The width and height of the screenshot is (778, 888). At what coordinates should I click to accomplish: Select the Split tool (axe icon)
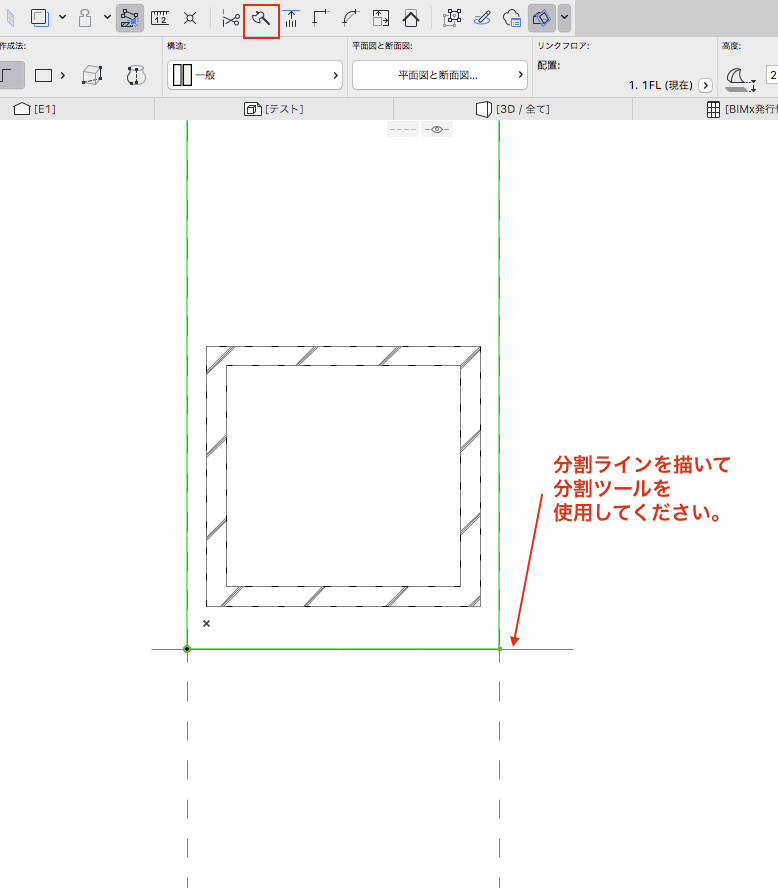261,18
